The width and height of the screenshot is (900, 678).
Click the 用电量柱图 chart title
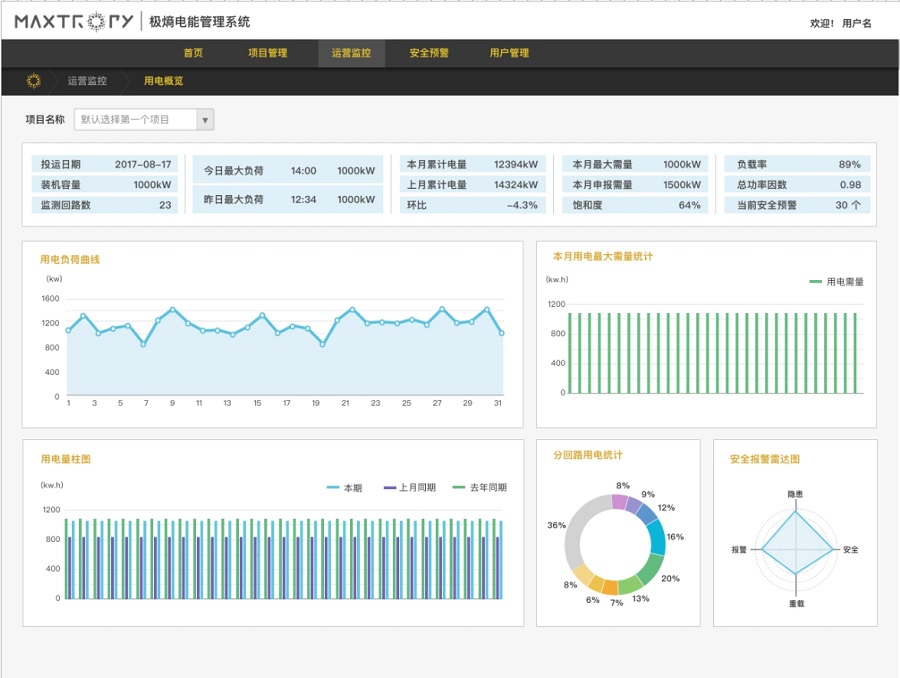click(x=65, y=459)
